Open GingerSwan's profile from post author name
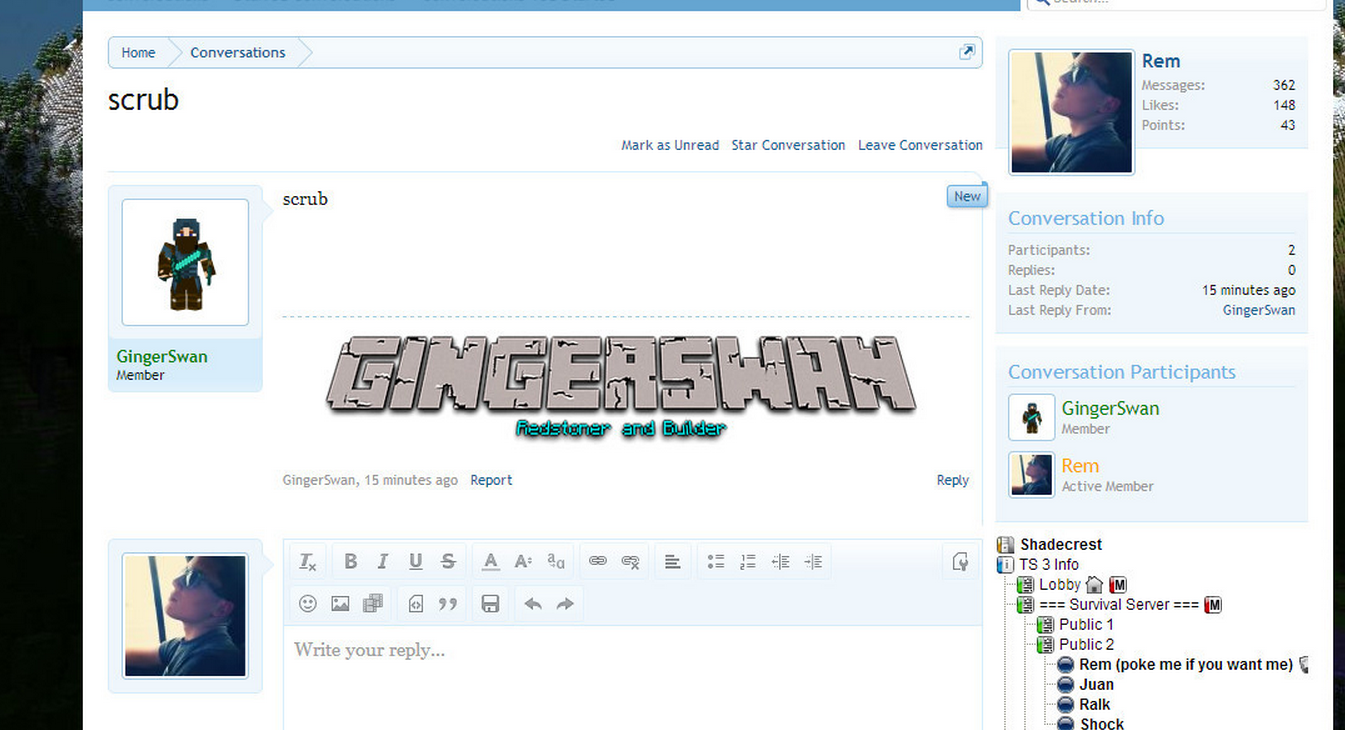 tap(162, 356)
